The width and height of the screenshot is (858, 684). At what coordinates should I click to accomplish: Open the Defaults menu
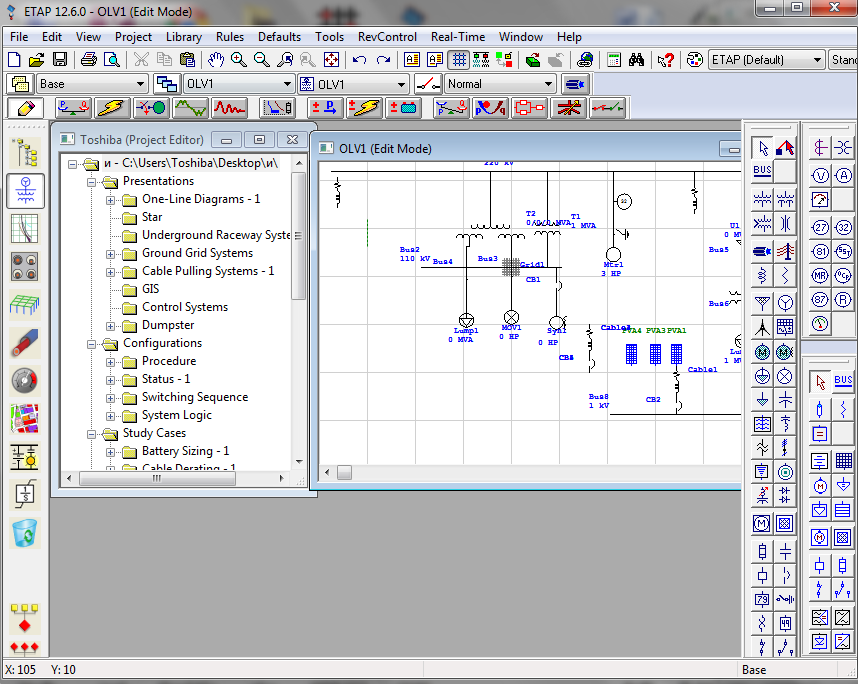click(x=279, y=37)
